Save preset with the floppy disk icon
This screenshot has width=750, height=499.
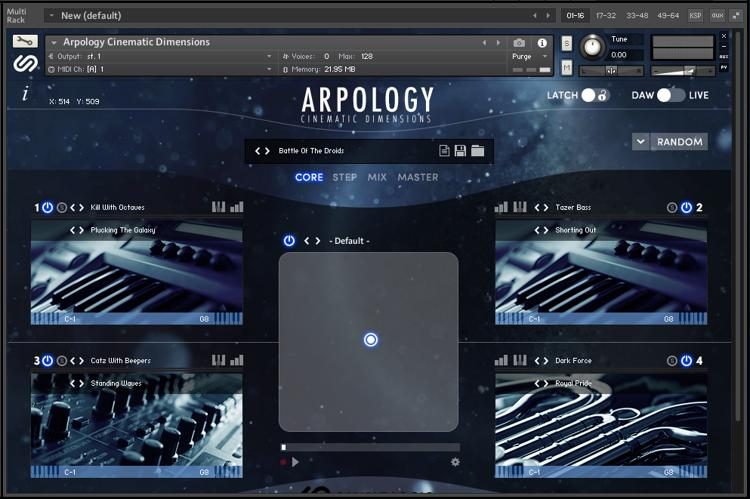coord(460,151)
